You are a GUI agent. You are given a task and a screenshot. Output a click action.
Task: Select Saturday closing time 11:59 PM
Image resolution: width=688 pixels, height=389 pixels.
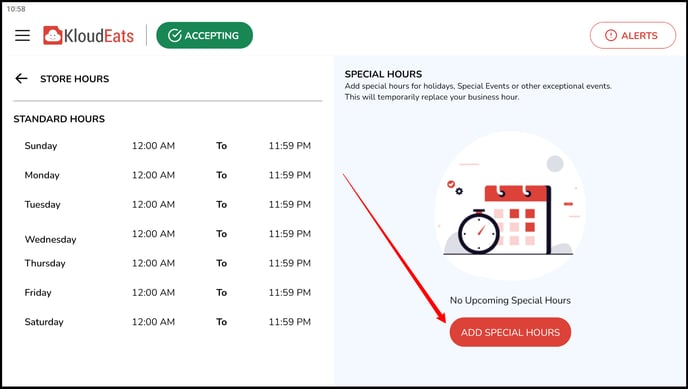(x=290, y=322)
